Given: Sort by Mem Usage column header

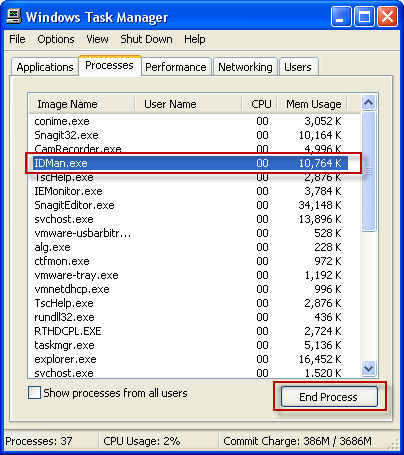Looking at the screenshot, I should (x=313, y=104).
